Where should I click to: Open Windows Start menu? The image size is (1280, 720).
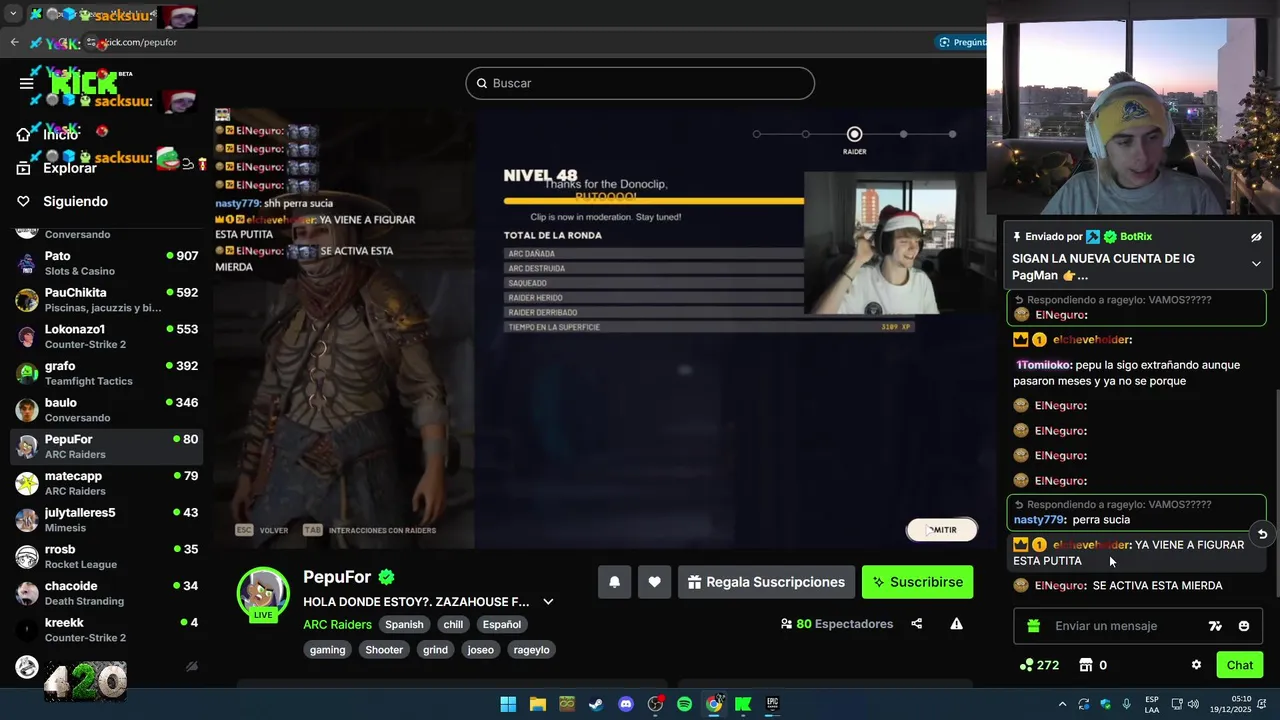point(508,704)
